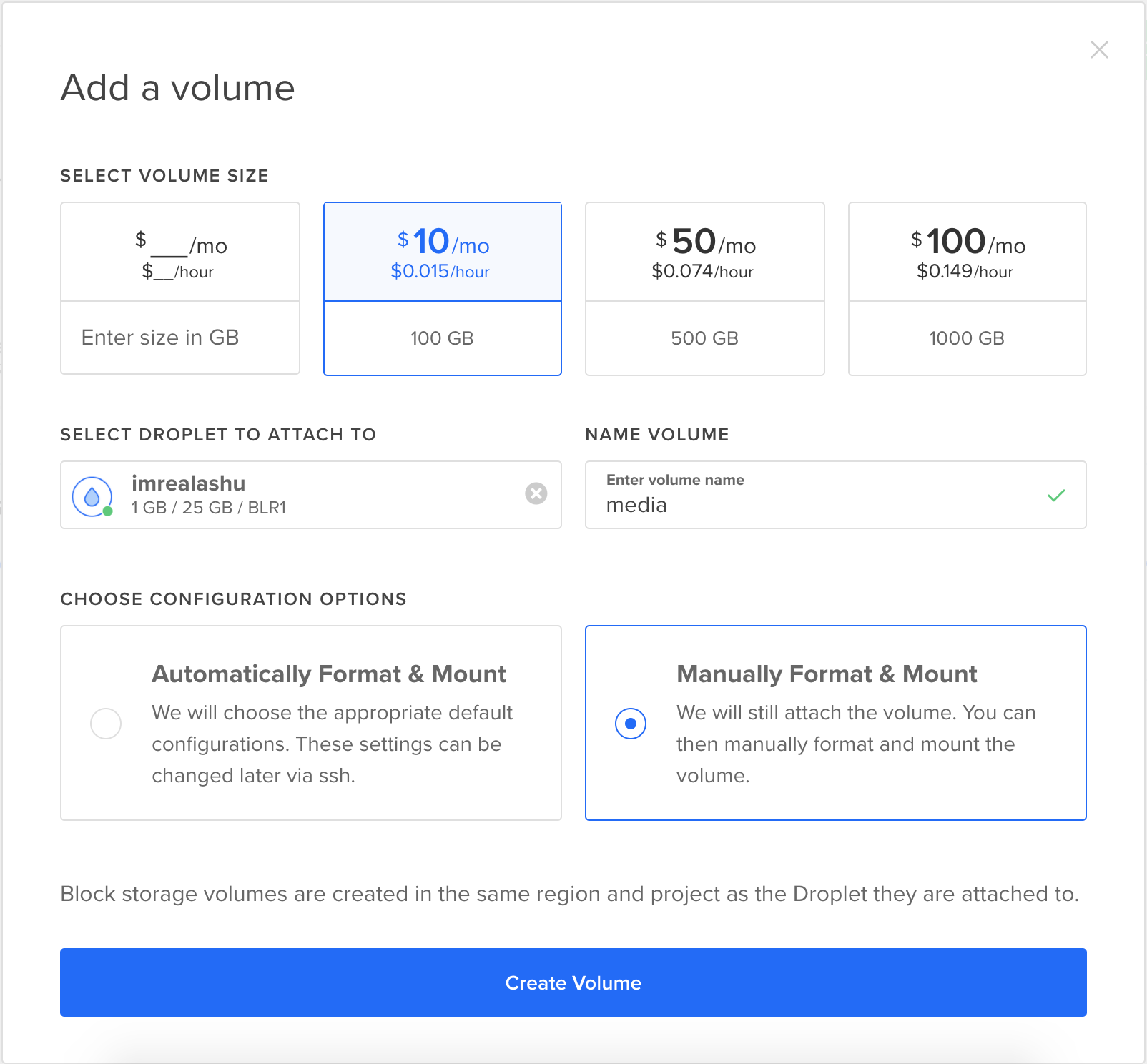
Task: Select Manually Format & Mount radio button
Action: [x=631, y=723]
